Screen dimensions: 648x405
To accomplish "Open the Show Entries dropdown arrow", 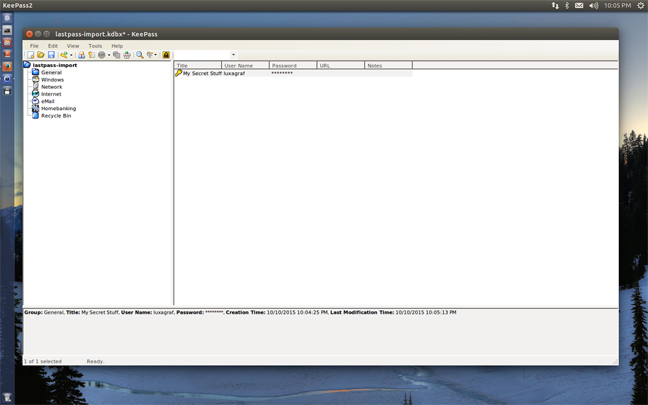I will (x=155, y=55).
